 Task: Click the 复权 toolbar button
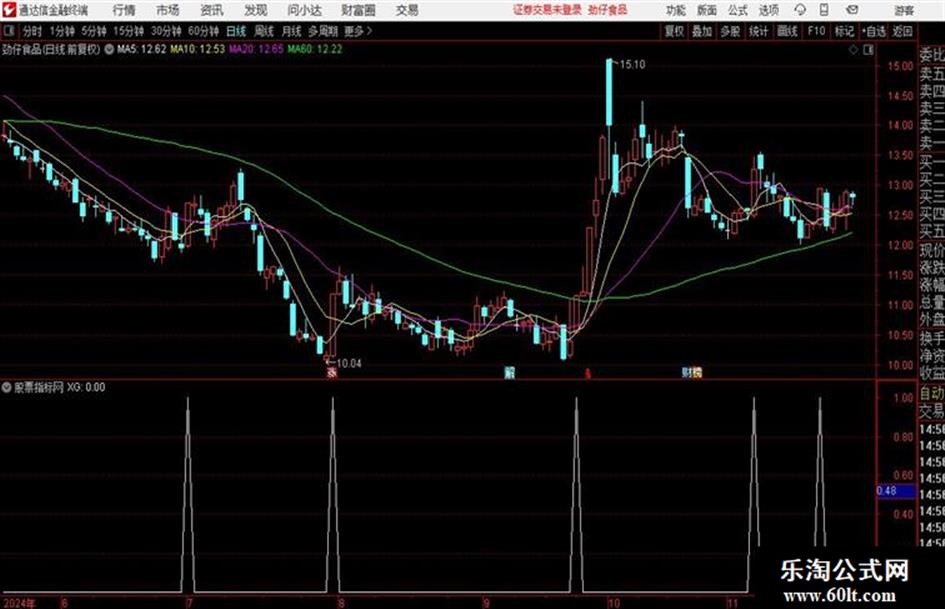click(x=674, y=31)
